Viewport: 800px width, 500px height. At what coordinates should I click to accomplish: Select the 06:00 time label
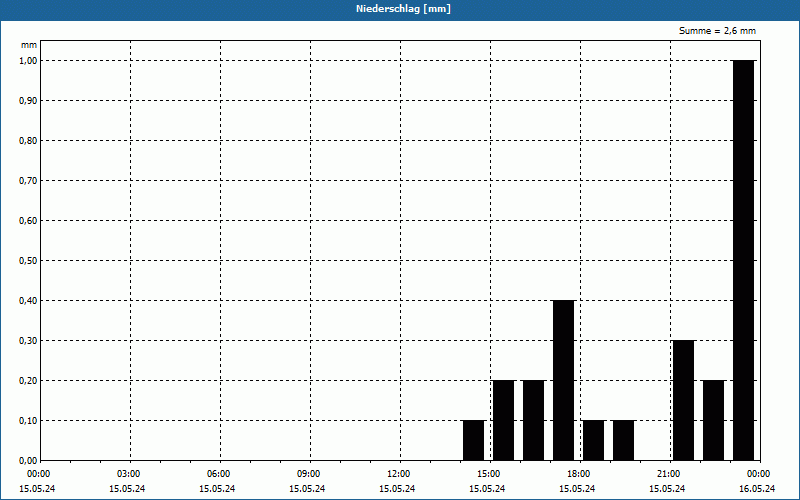click(x=217, y=474)
